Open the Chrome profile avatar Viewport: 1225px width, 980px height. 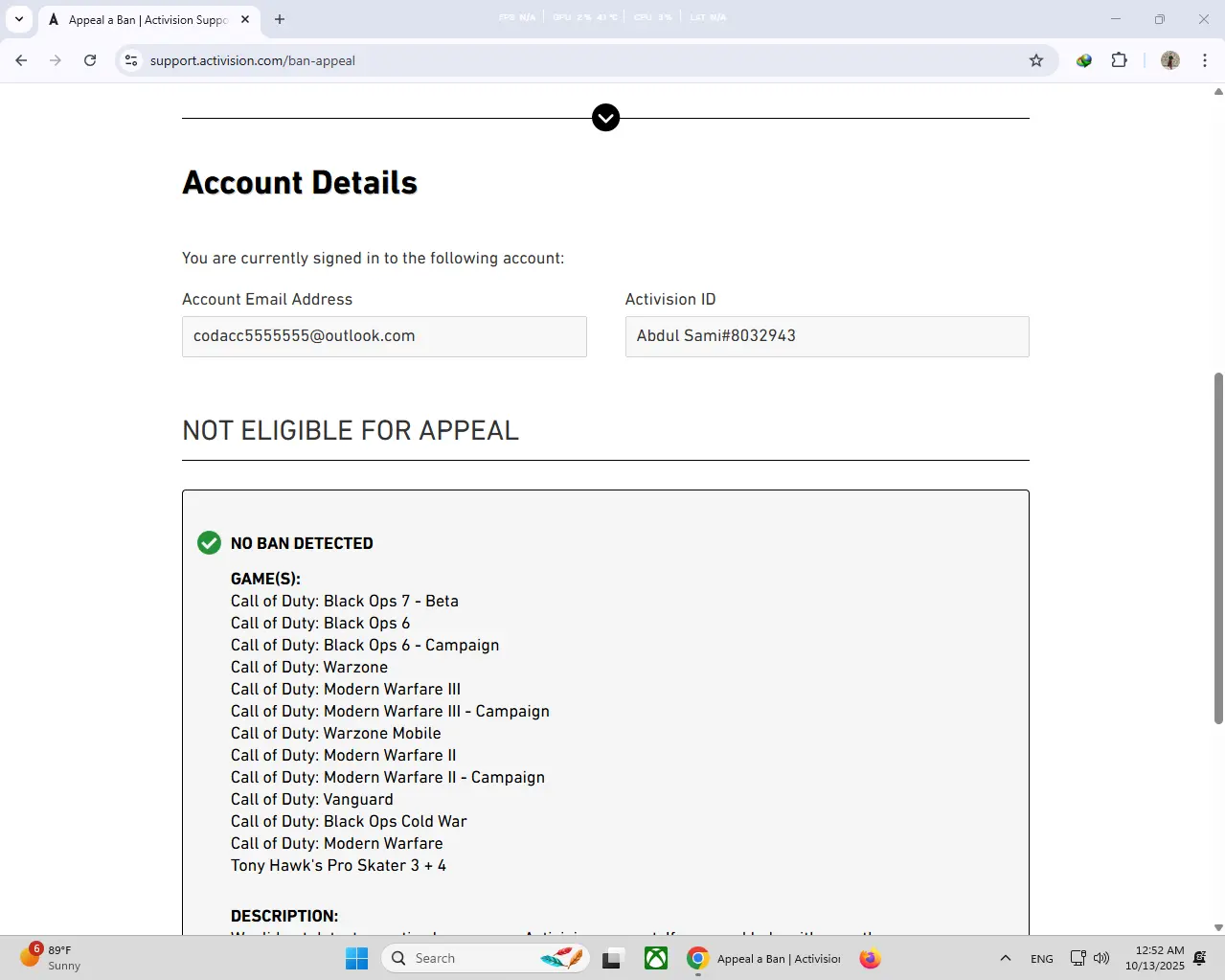click(1169, 60)
